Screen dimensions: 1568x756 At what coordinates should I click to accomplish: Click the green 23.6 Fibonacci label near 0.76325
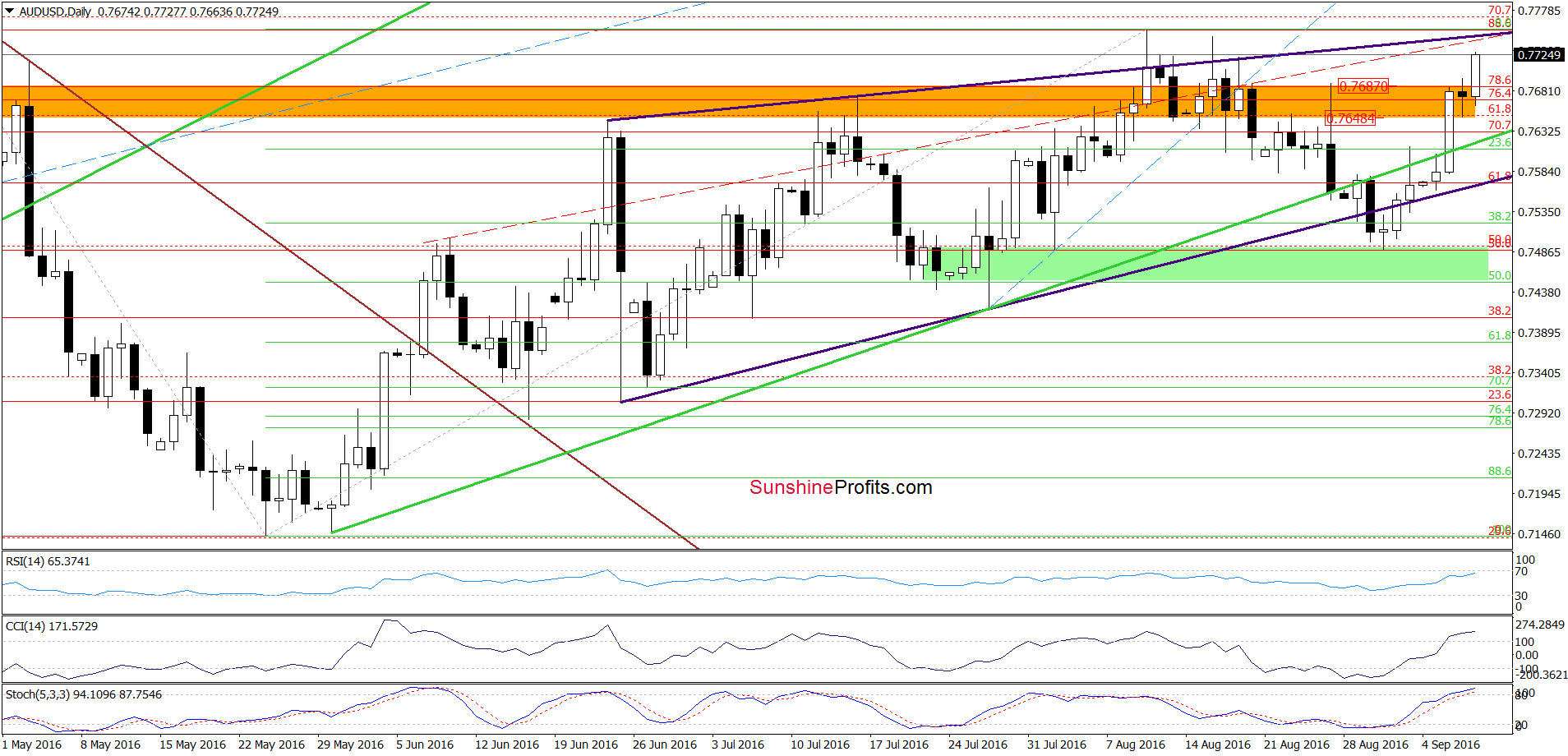(x=1500, y=142)
